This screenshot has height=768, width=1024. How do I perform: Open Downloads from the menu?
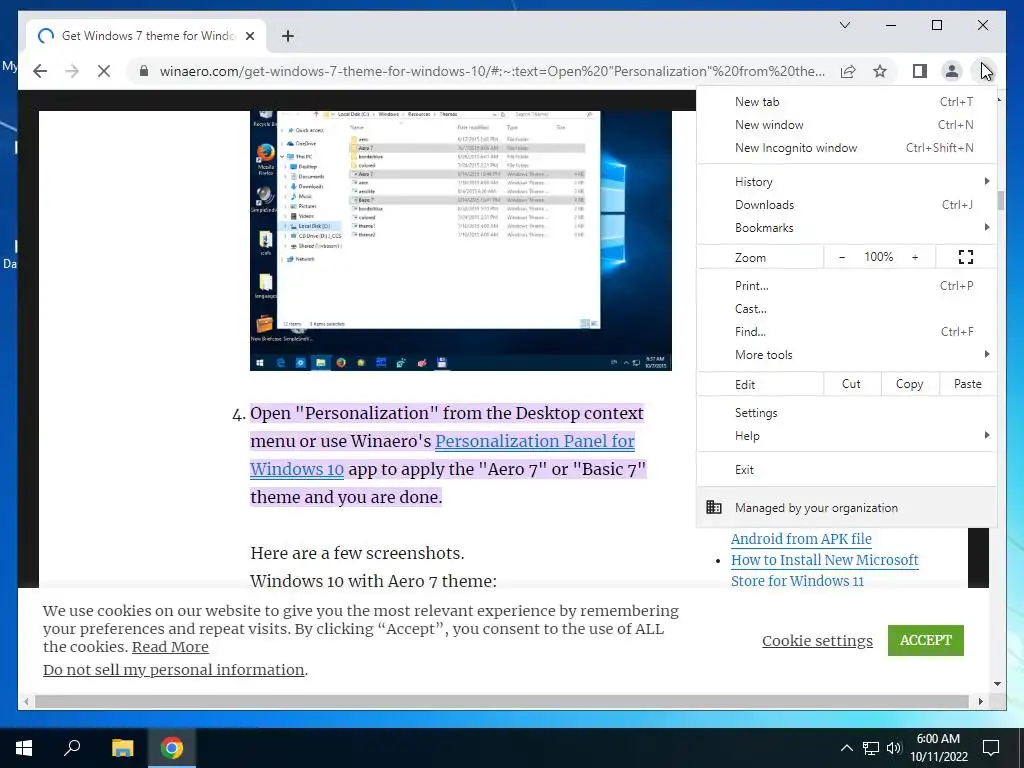[846, 204]
